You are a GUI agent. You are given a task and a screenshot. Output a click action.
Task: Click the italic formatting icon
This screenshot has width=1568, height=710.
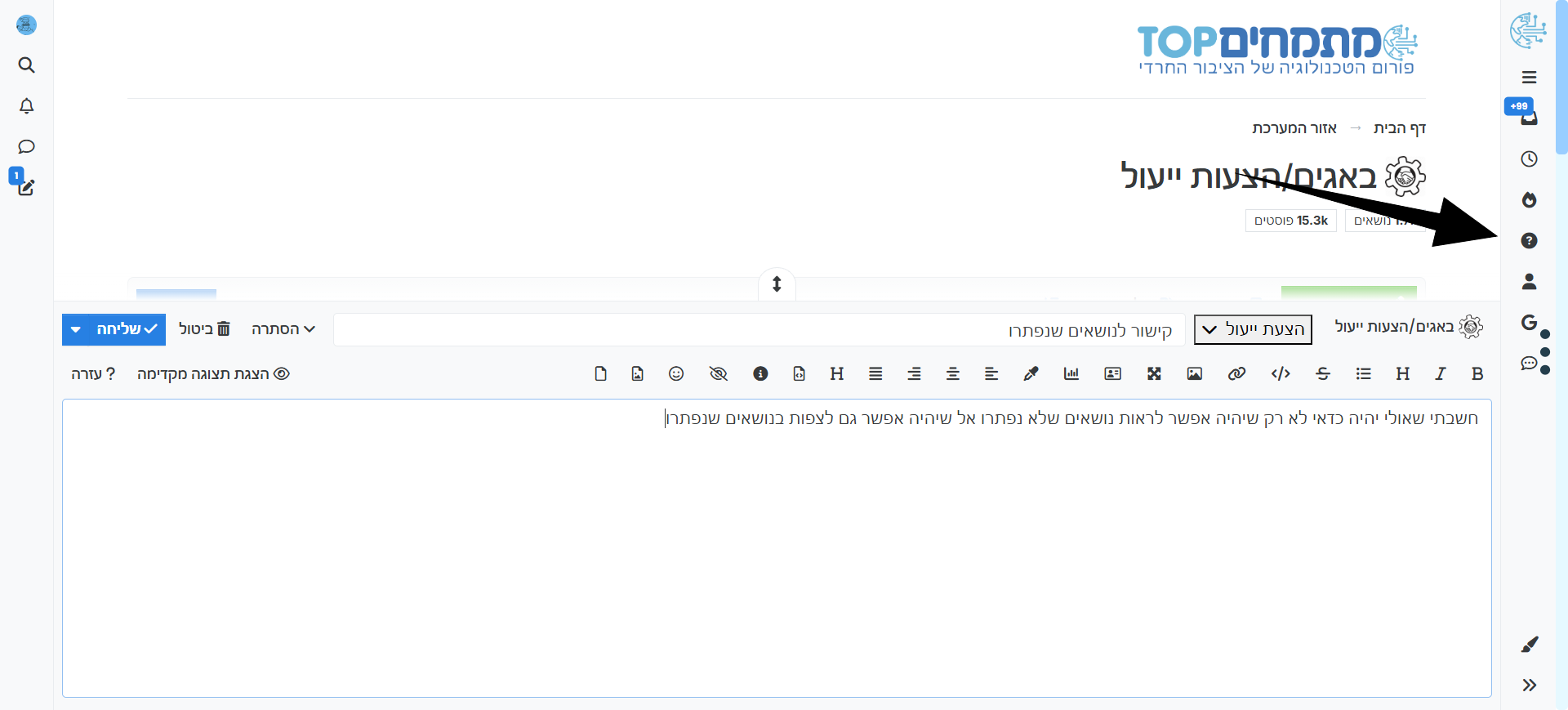click(1440, 373)
